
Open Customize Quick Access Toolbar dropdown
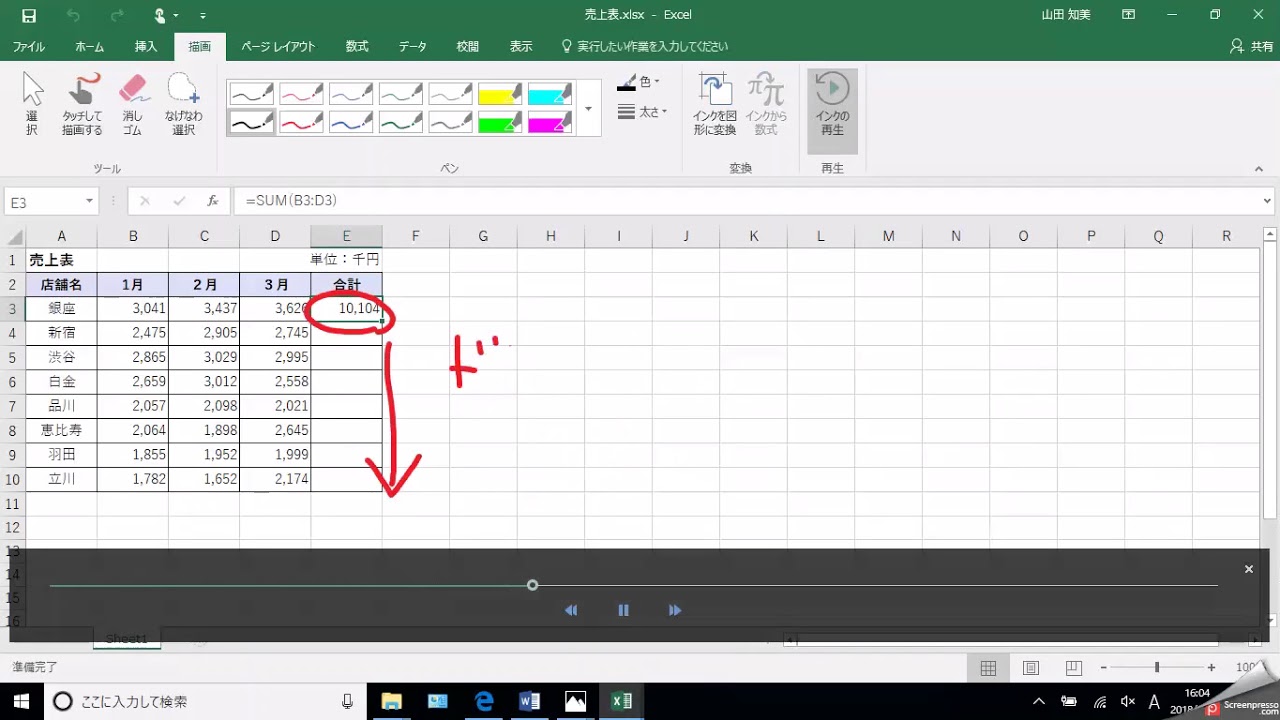point(203,15)
